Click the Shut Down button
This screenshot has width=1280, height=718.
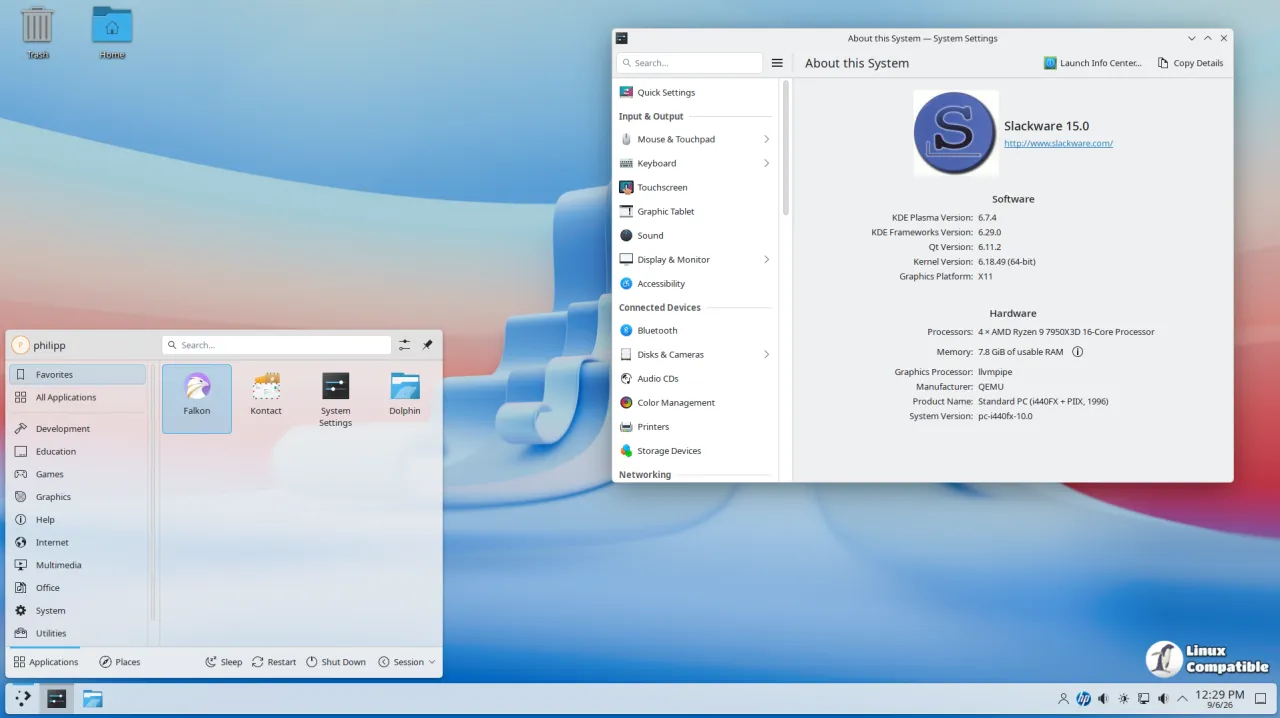(x=336, y=662)
